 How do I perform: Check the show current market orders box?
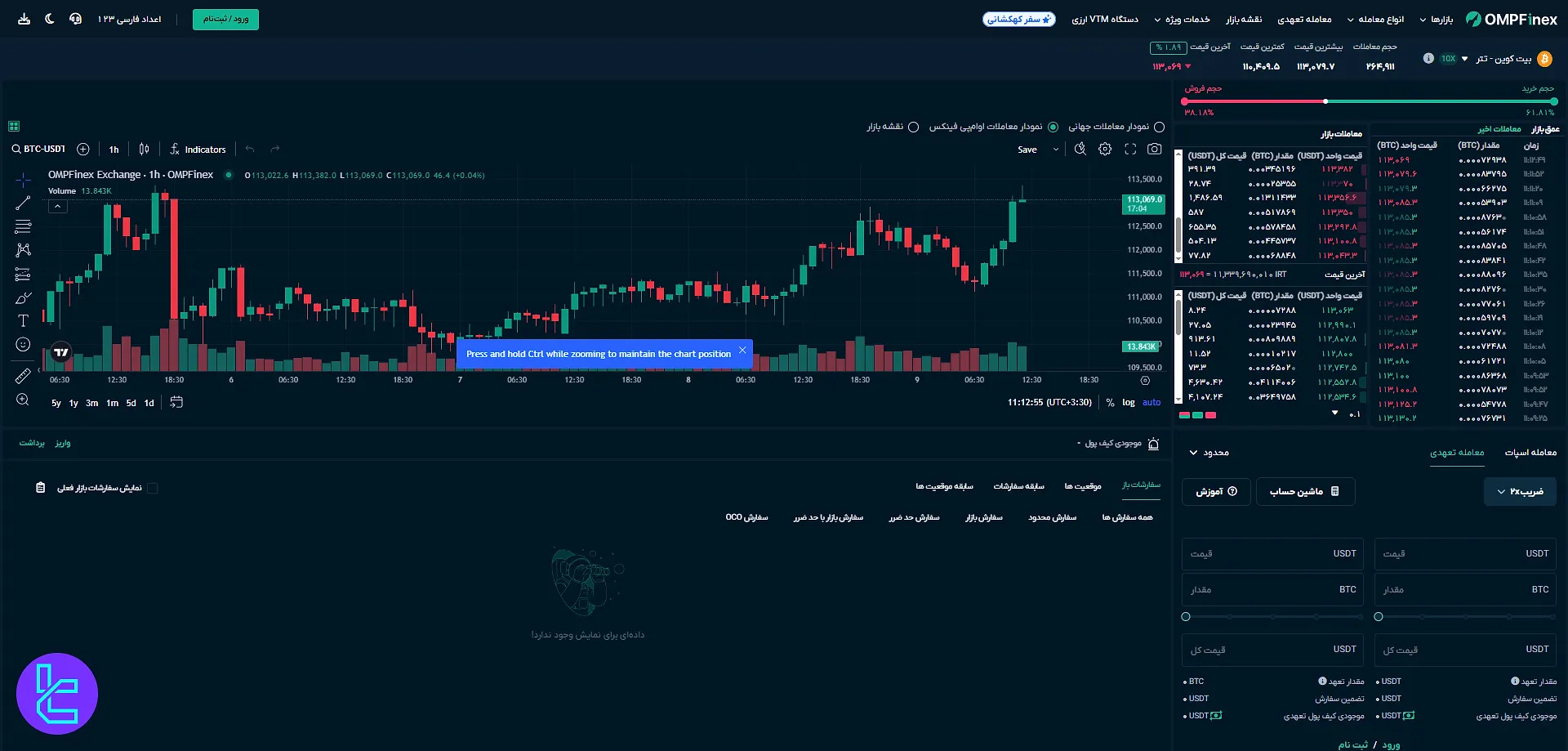coord(153,489)
